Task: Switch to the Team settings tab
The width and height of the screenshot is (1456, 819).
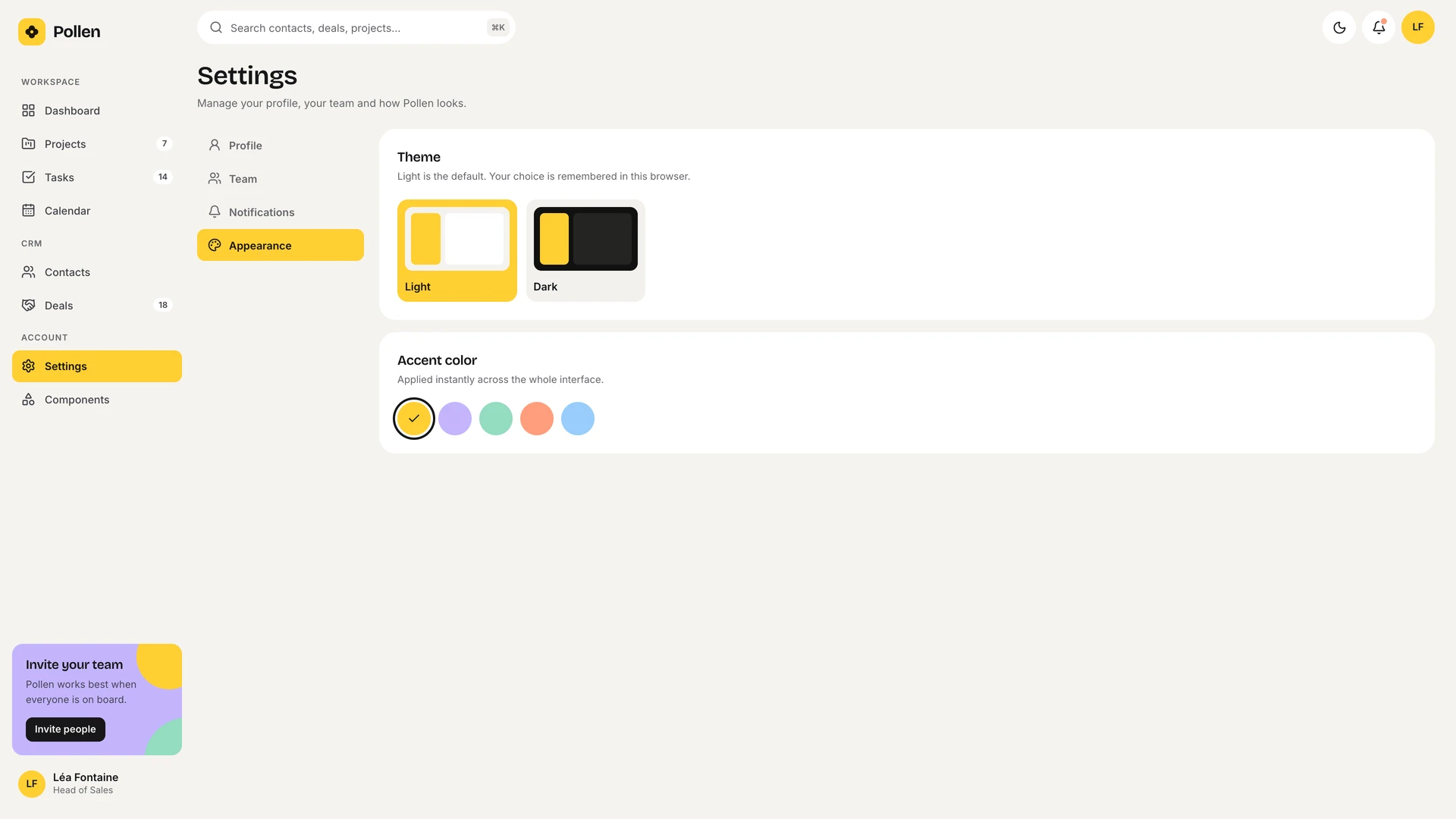Action: [x=281, y=179]
